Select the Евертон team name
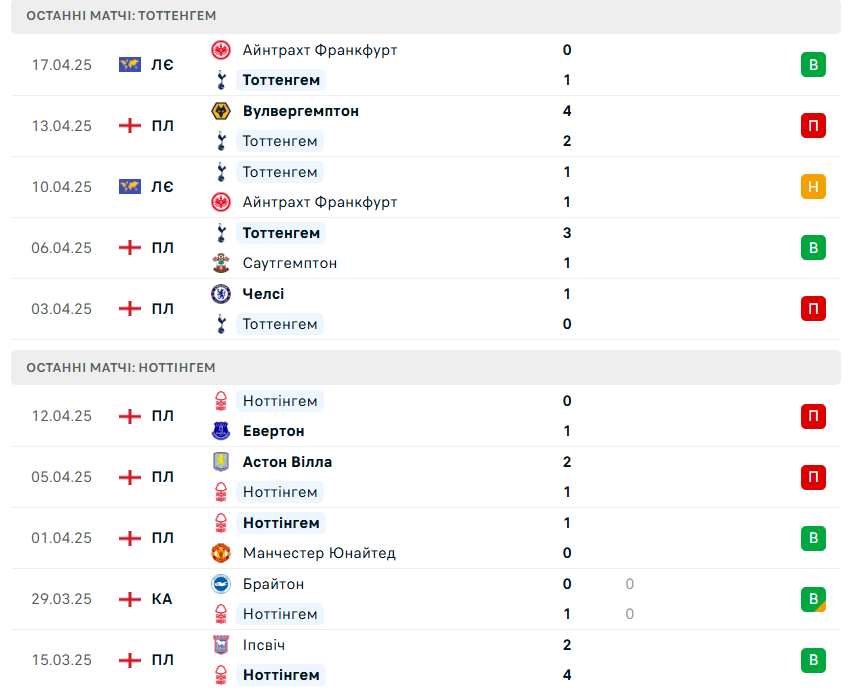The width and height of the screenshot is (855, 697). click(x=274, y=431)
